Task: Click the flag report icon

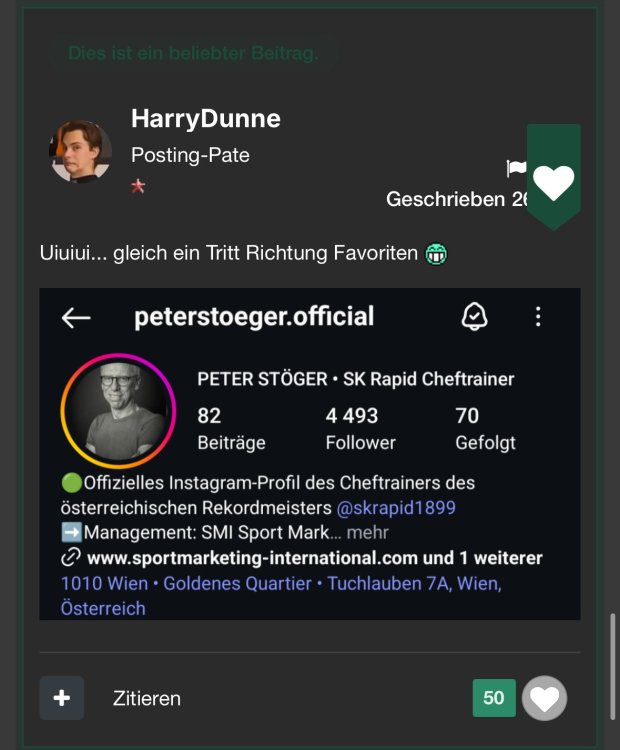Action: click(x=516, y=168)
